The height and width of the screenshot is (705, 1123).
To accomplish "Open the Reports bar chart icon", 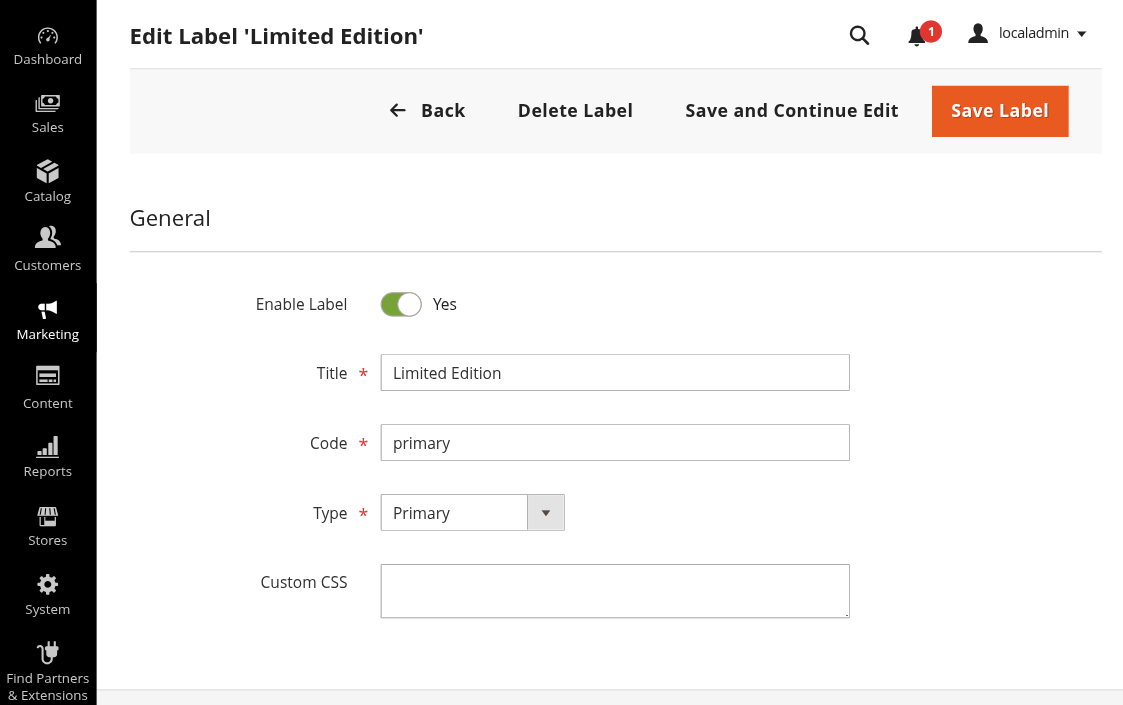I will 48,446.
